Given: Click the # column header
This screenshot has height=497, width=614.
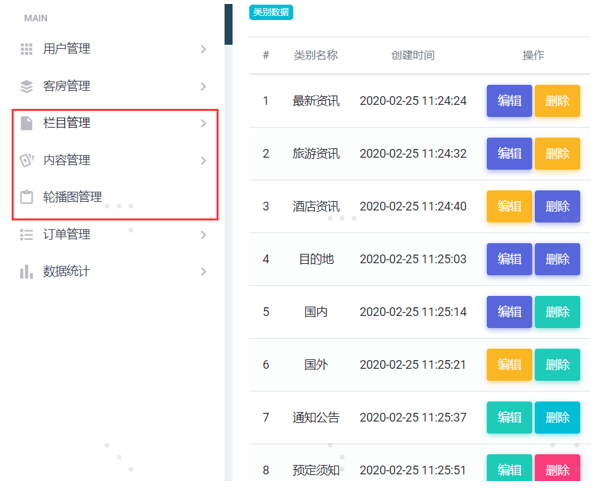Looking at the screenshot, I should coord(266,55).
